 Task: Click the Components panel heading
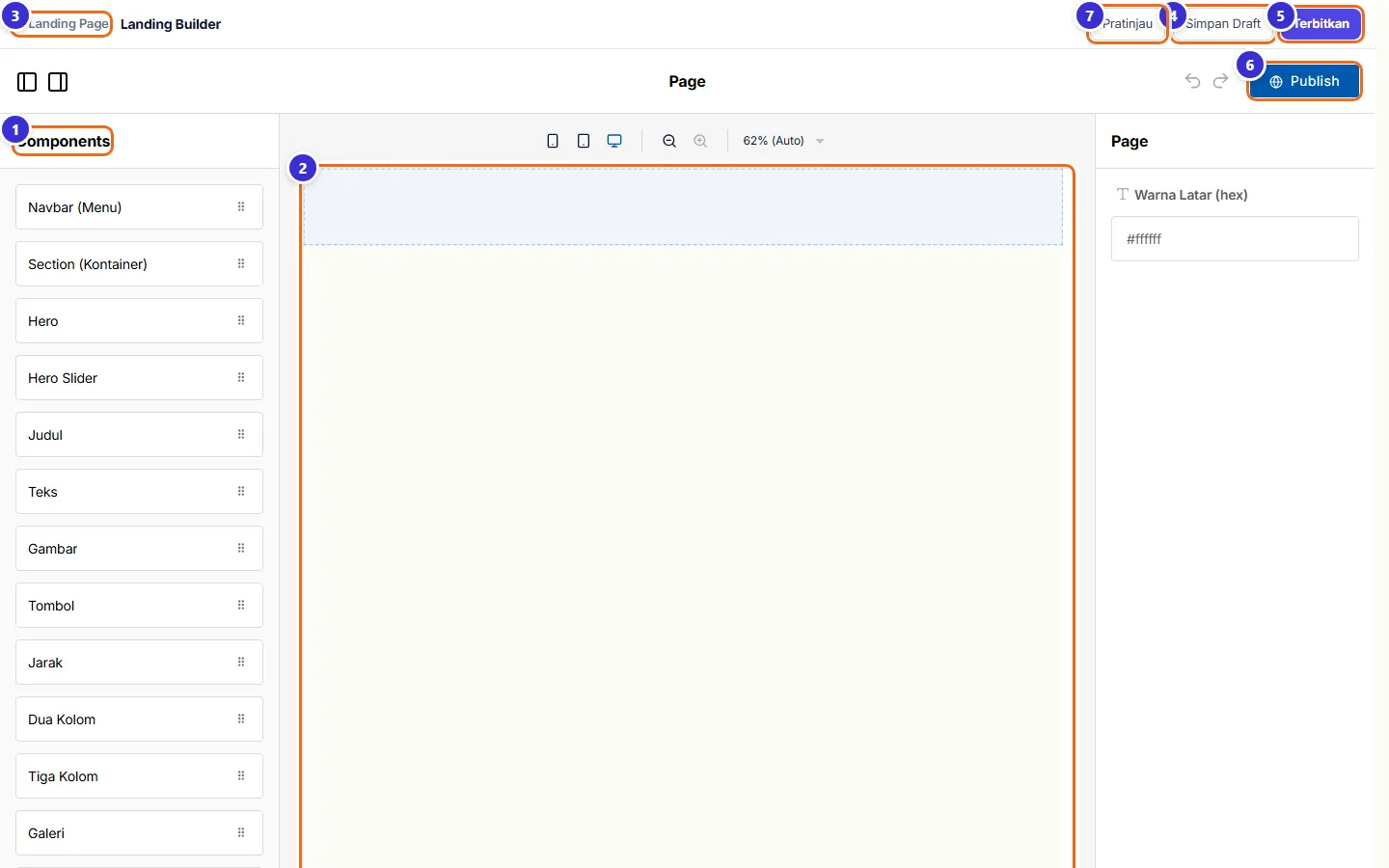coord(64,141)
